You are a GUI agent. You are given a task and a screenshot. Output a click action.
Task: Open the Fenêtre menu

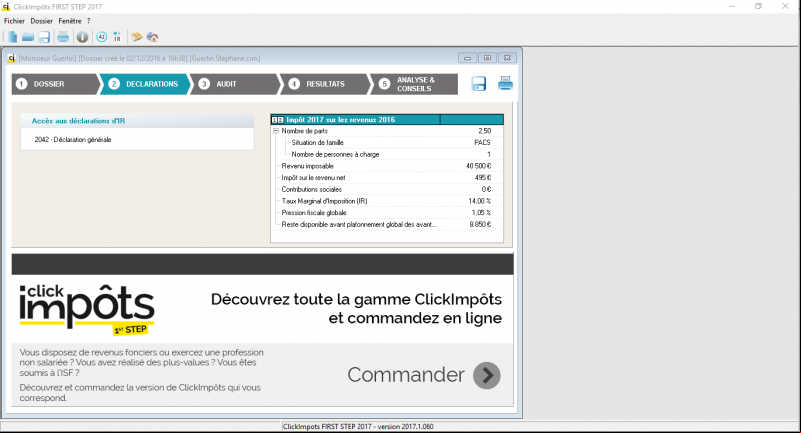click(x=70, y=21)
